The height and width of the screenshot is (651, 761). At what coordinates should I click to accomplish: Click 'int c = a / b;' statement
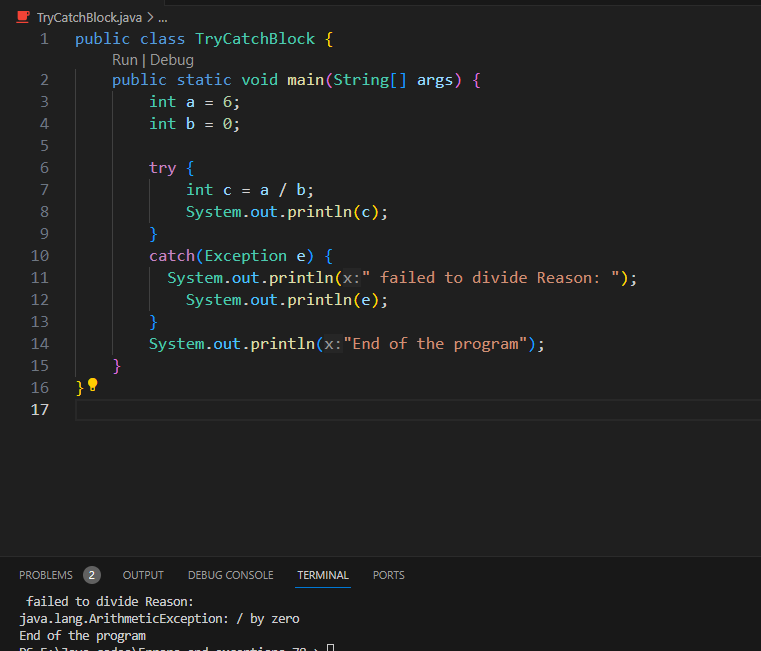(x=250, y=190)
